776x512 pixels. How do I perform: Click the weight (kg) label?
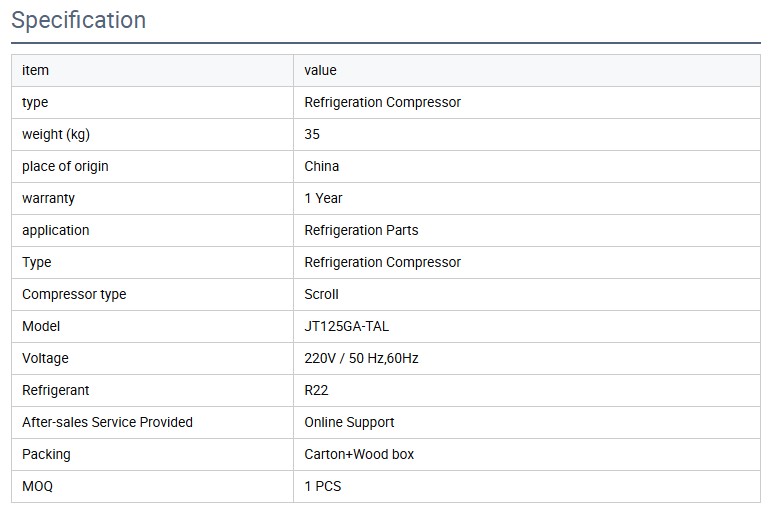[x=56, y=134]
